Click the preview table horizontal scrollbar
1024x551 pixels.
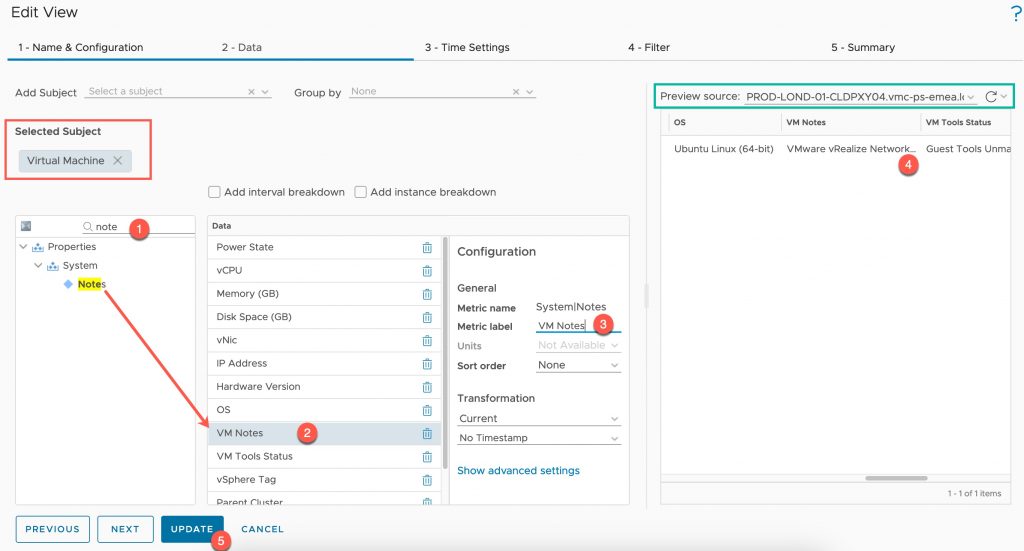pos(896,479)
